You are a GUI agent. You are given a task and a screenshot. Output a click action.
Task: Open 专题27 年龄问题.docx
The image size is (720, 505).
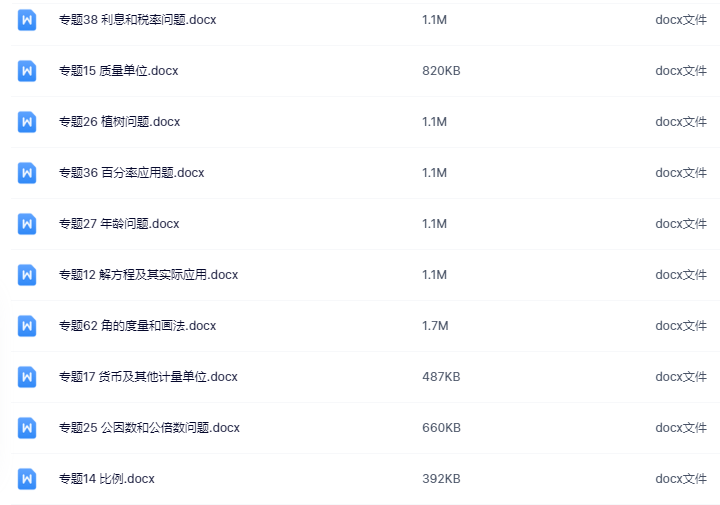click(119, 224)
